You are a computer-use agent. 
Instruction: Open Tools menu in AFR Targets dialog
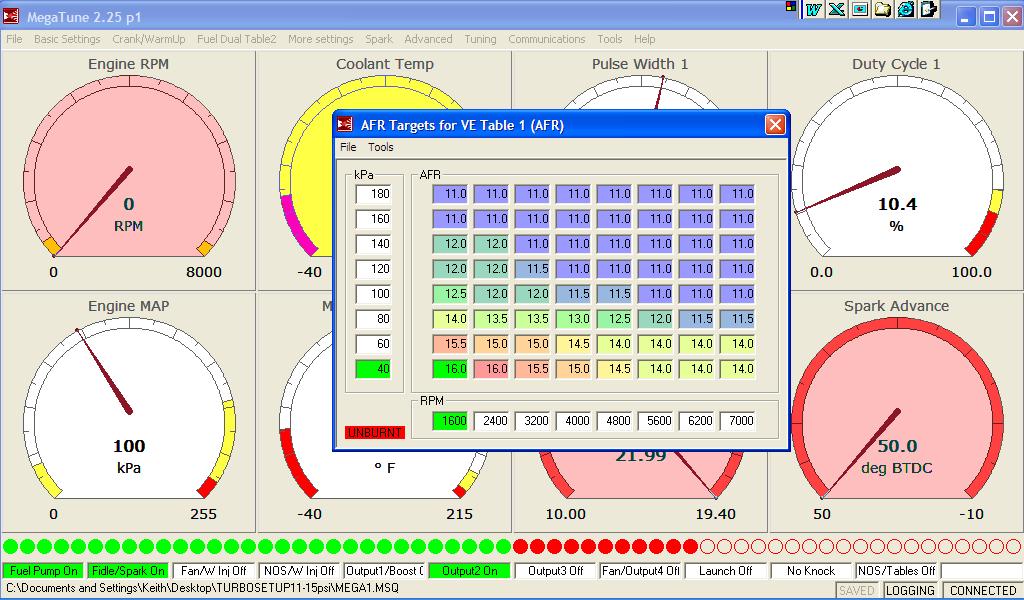pos(381,147)
